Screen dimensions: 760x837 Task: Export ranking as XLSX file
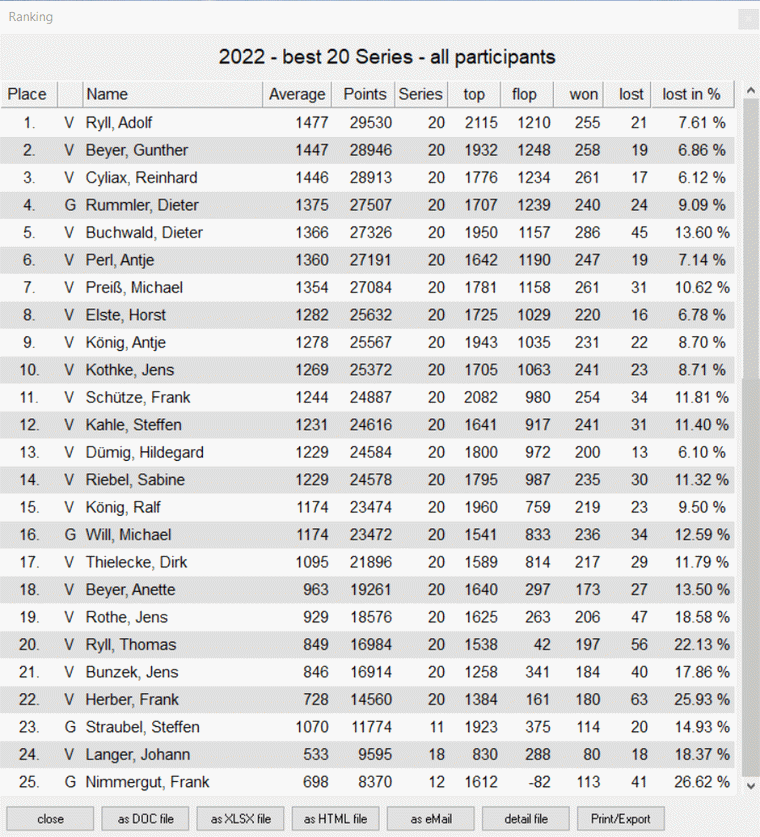coord(240,818)
